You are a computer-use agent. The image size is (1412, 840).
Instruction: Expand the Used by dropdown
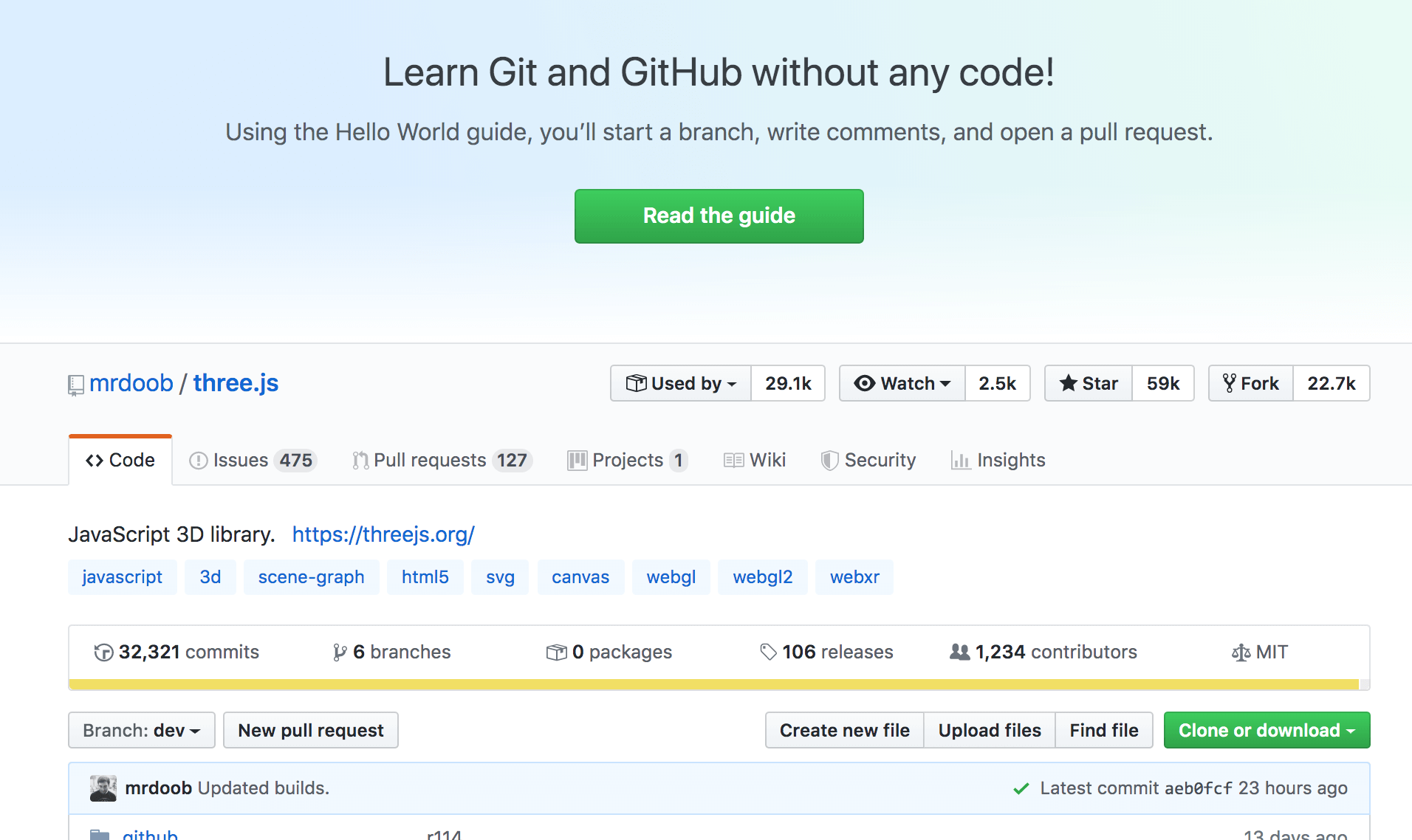click(x=680, y=383)
